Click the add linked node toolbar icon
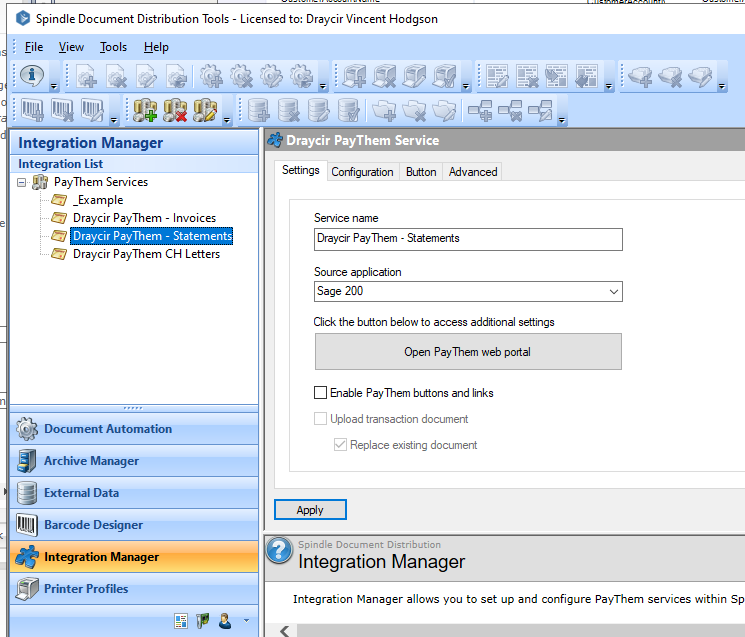The width and height of the screenshot is (745, 637). click(480, 110)
